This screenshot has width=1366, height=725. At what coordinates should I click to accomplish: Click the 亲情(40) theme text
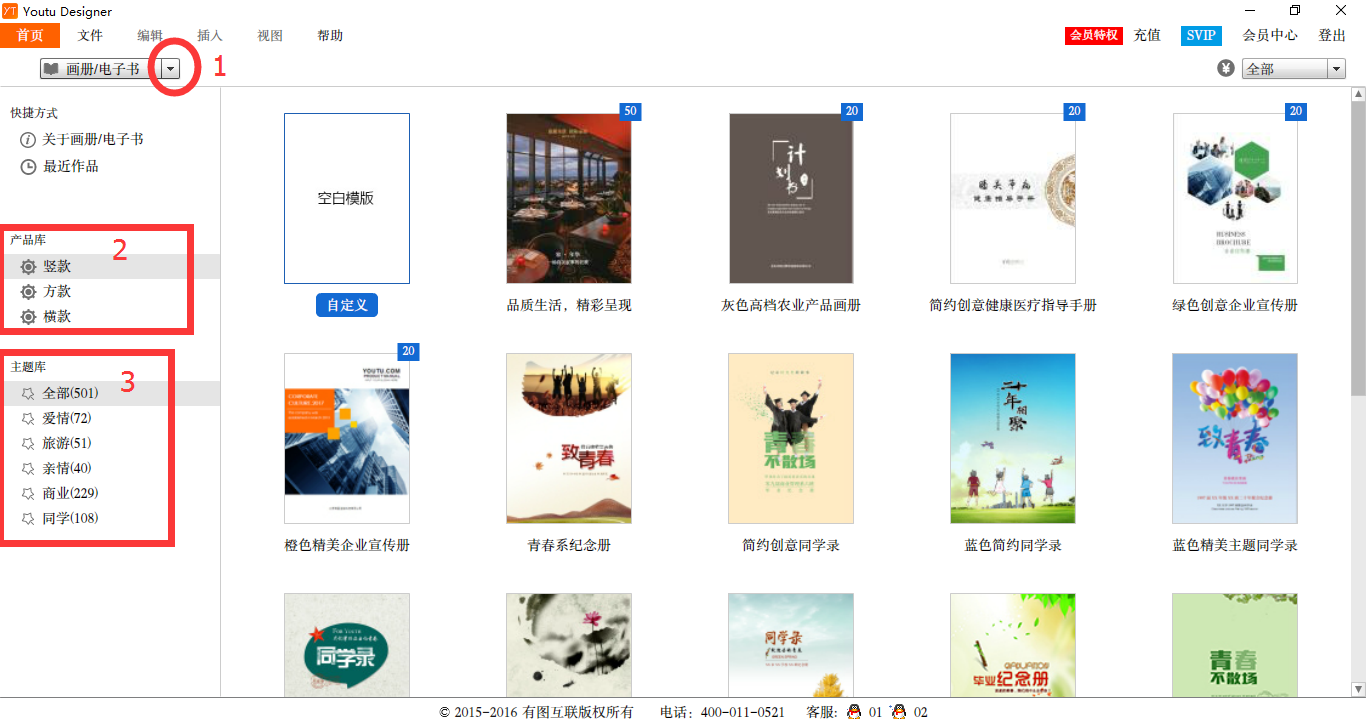pyautogui.click(x=67, y=469)
